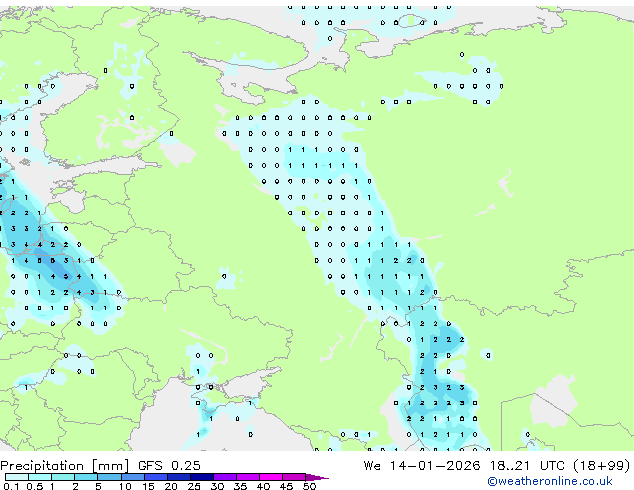Click the 'GFS 0.25' model label
634x490 pixels.
click(x=169, y=466)
